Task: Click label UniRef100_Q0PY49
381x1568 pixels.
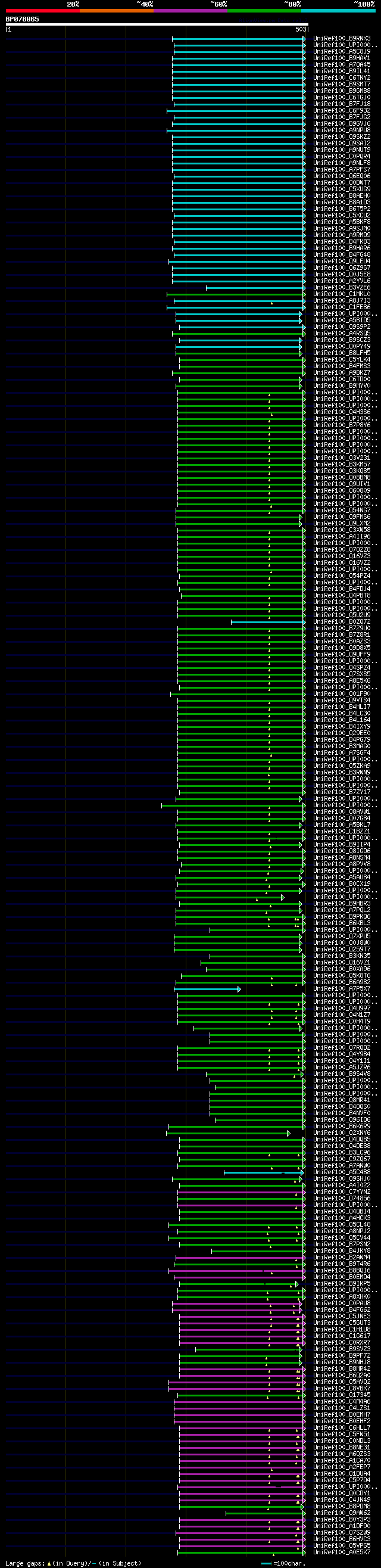Action: click(x=342, y=346)
